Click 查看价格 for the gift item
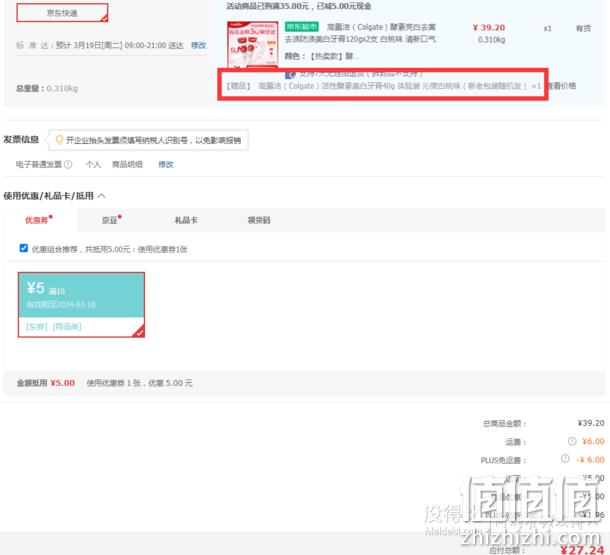 tap(561, 86)
